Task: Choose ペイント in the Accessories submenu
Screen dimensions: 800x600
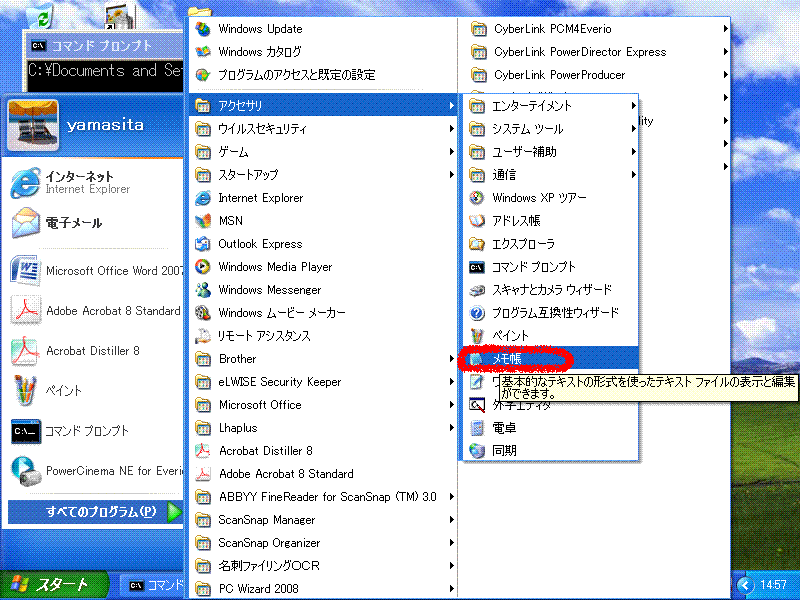Action: pyautogui.click(x=550, y=336)
